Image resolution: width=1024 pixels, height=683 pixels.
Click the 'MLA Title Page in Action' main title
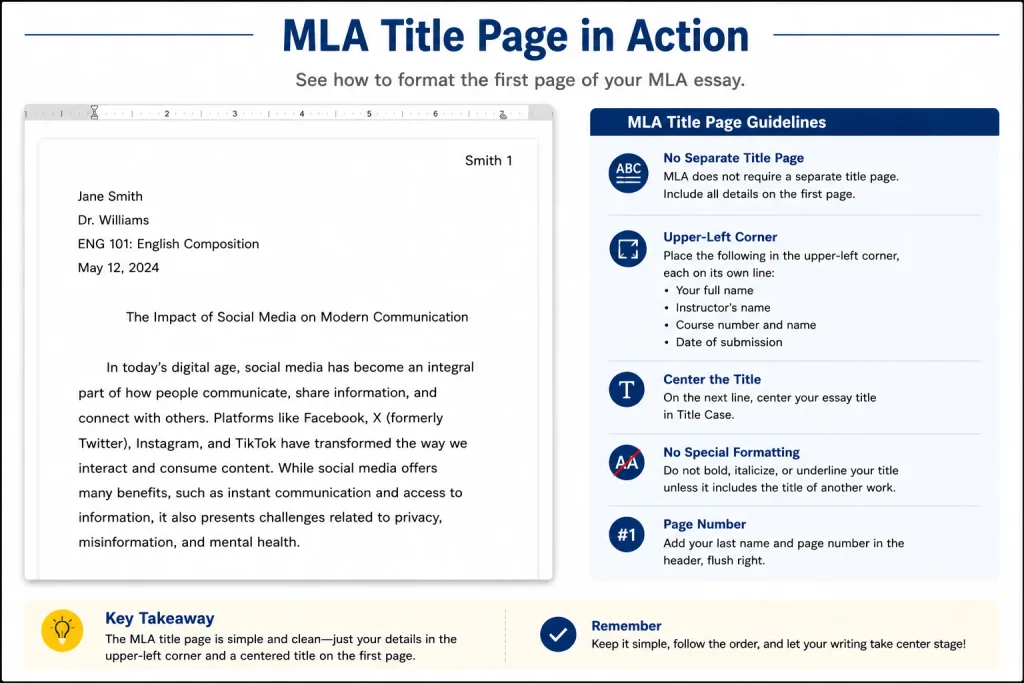pos(515,36)
